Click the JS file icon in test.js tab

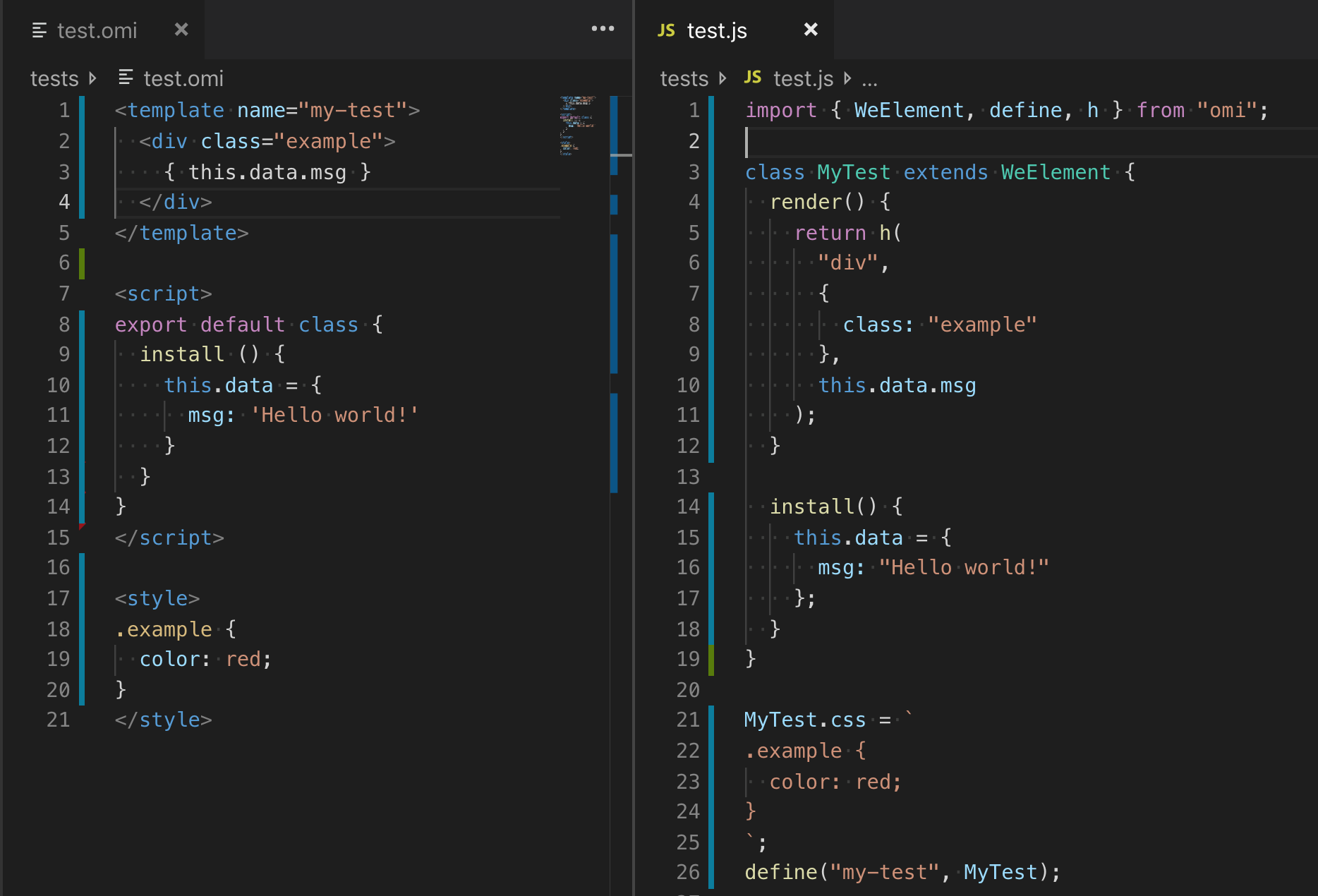click(x=666, y=30)
